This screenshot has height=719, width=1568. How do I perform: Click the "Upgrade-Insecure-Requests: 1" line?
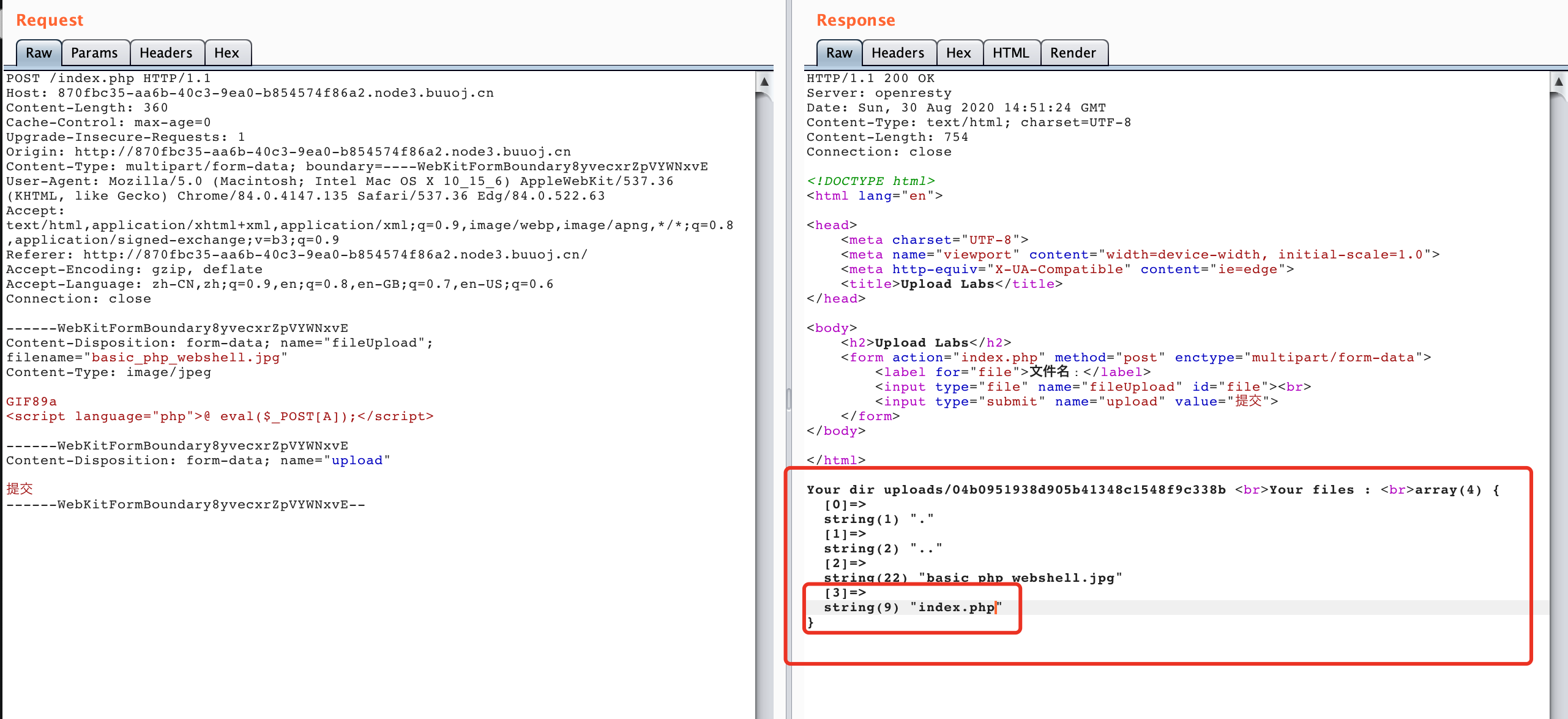(x=125, y=137)
